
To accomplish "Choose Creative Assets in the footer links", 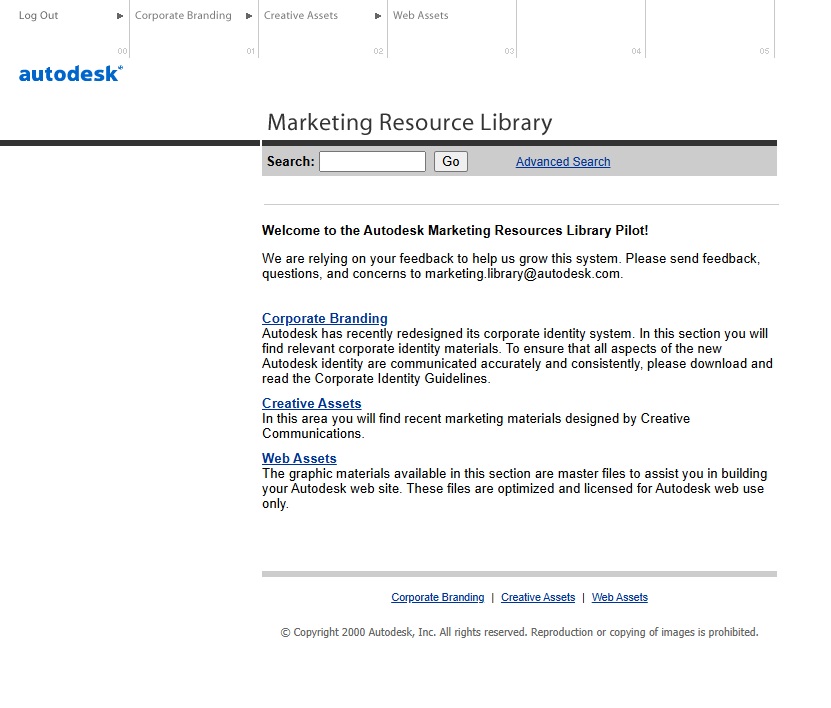I will click(538, 598).
